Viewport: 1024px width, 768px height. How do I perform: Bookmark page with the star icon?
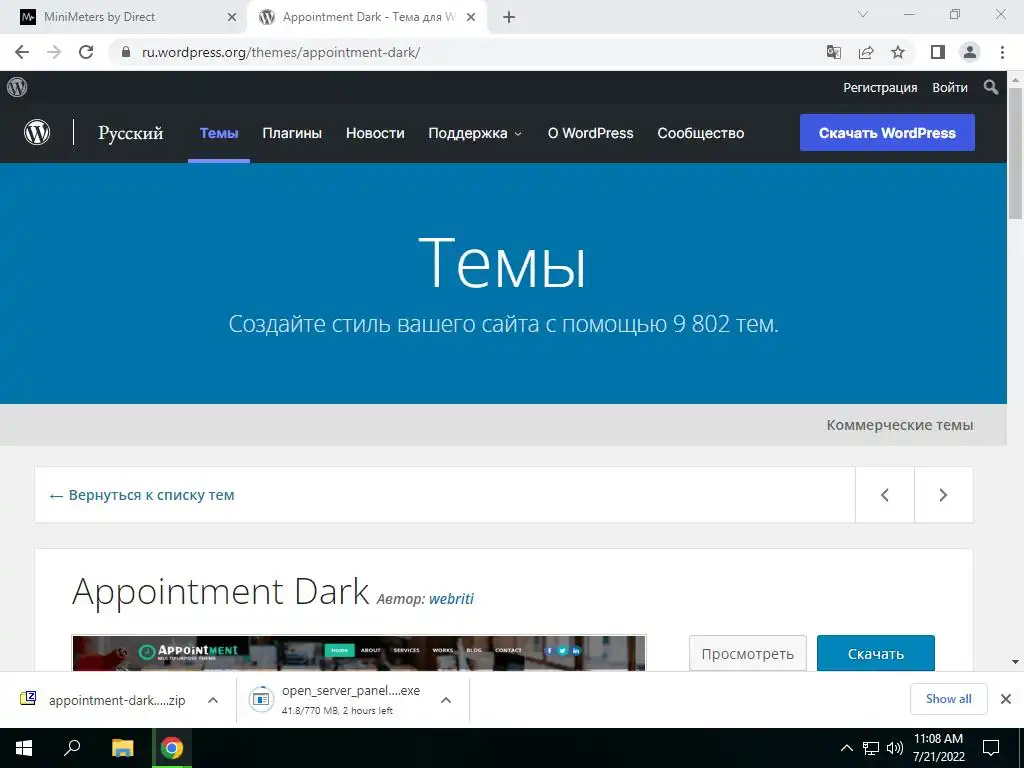click(x=898, y=52)
